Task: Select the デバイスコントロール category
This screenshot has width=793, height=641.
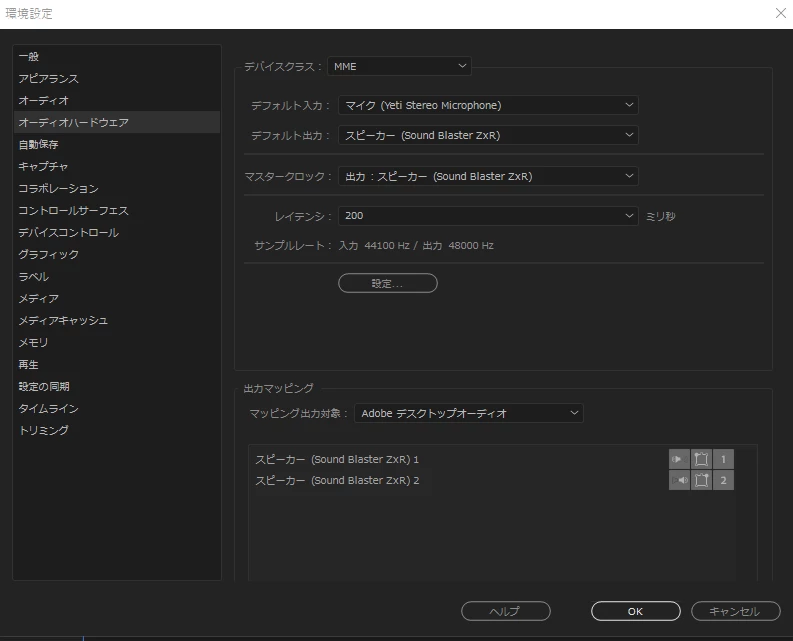Action: pyautogui.click(x=117, y=232)
